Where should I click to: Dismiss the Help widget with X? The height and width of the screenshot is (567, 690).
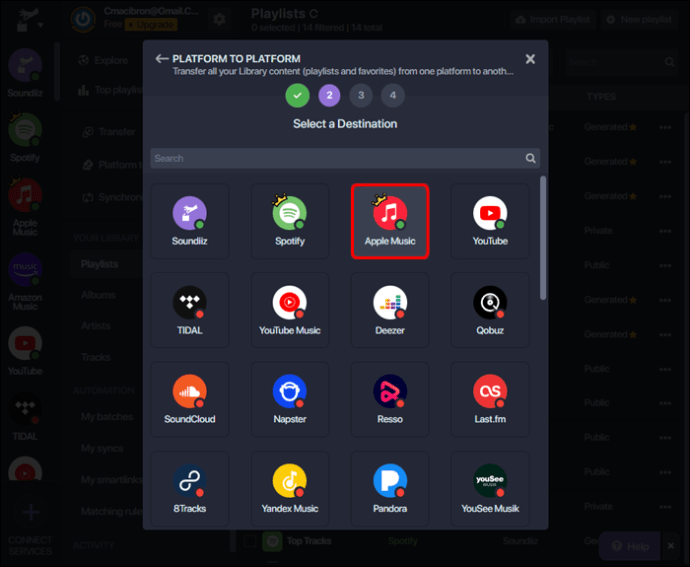(x=671, y=546)
